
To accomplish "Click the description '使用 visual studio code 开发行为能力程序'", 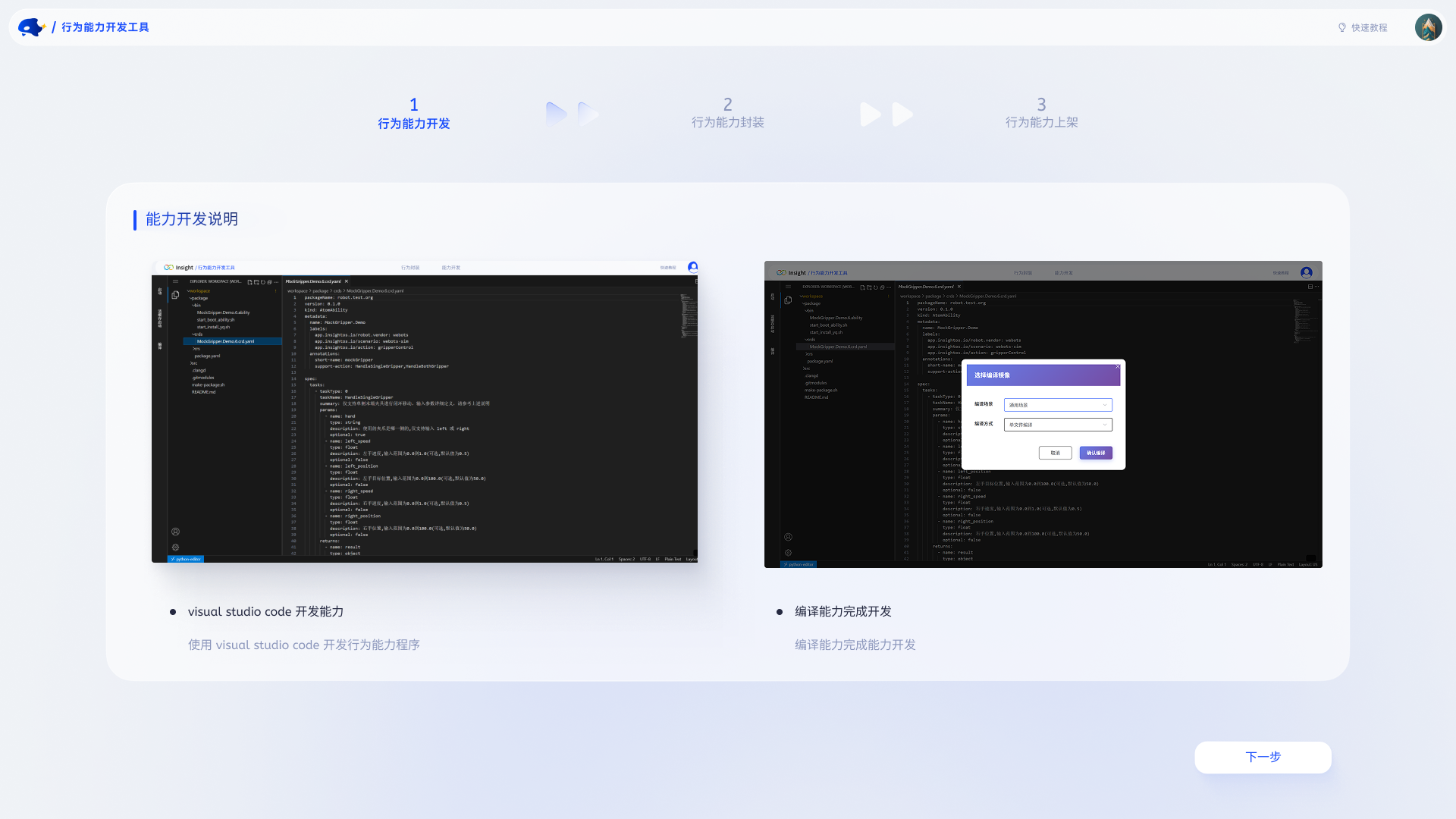I will click(304, 645).
